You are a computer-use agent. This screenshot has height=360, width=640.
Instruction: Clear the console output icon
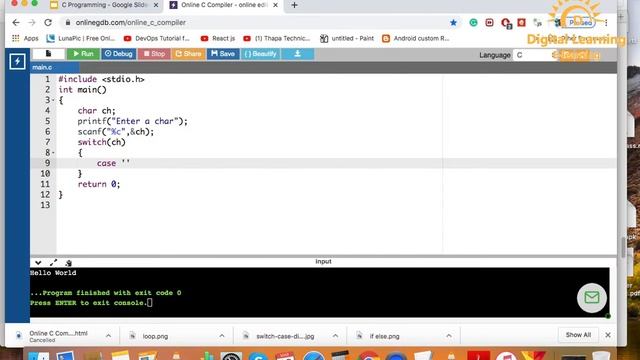[x=68, y=263]
